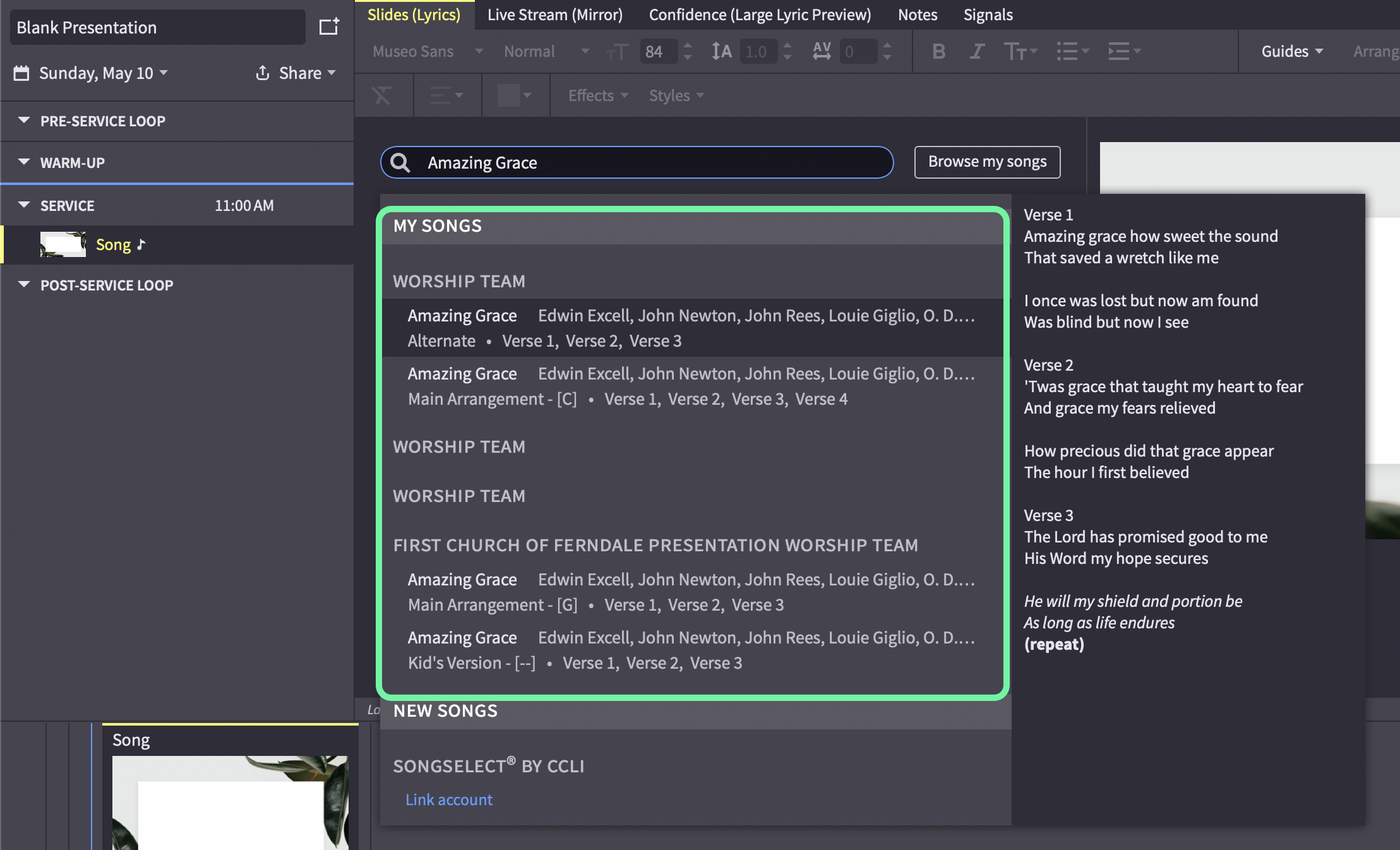Open the text indent options
1400x850 pixels.
click(x=1125, y=51)
